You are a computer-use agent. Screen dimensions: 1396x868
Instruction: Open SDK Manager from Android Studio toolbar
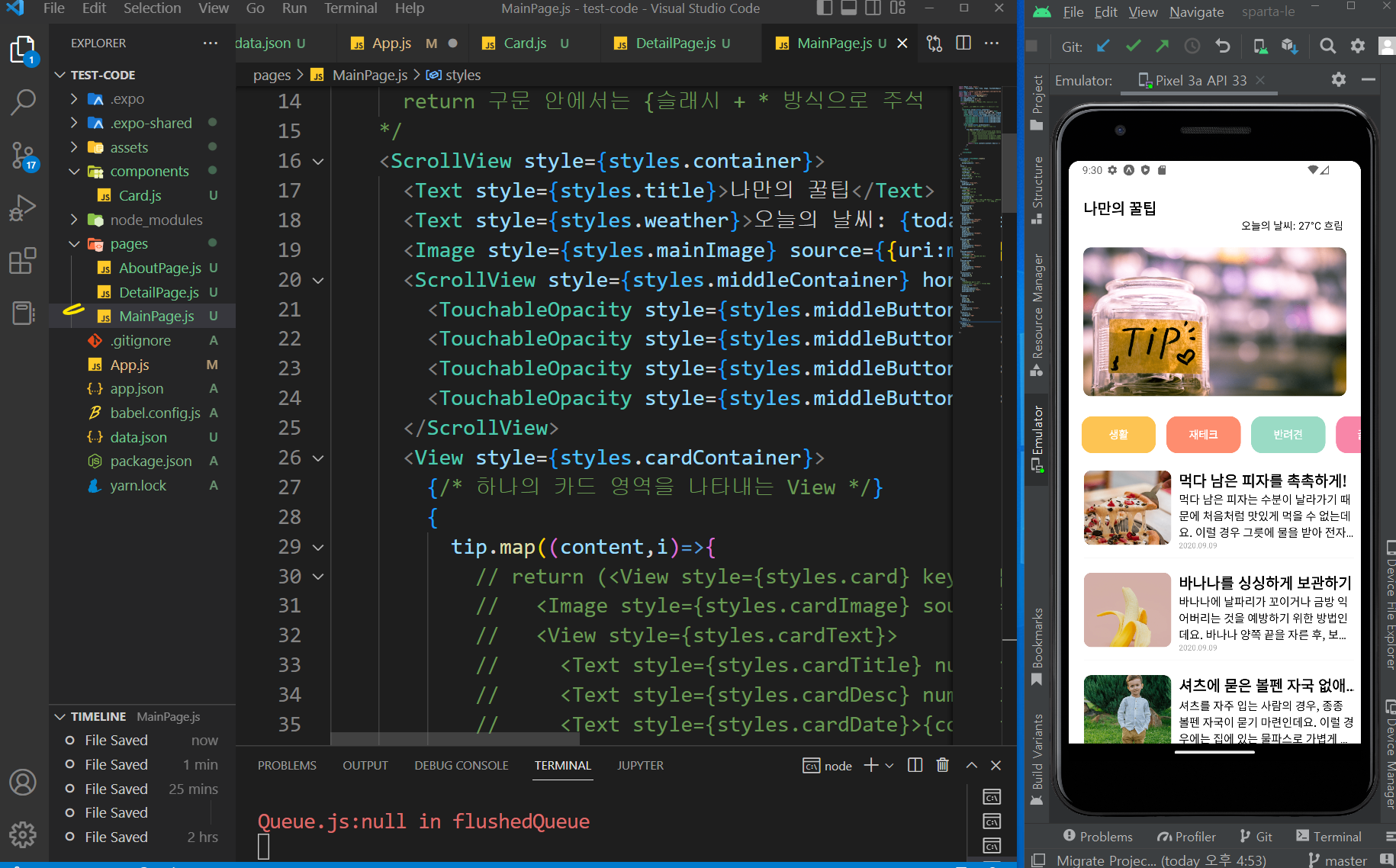(x=1290, y=47)
